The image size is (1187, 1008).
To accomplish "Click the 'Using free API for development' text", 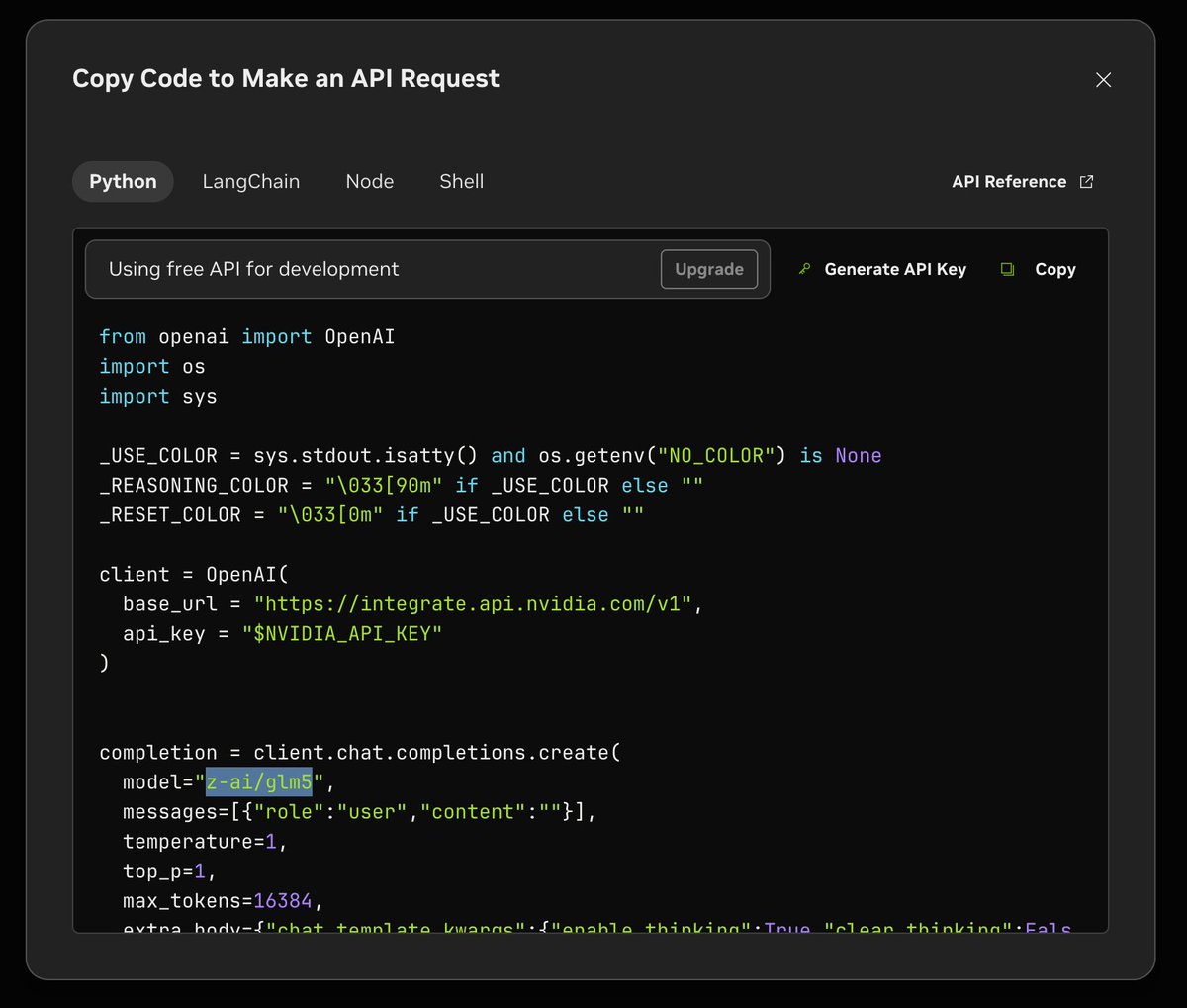I will pyautogui.click(x=254, y=269).
